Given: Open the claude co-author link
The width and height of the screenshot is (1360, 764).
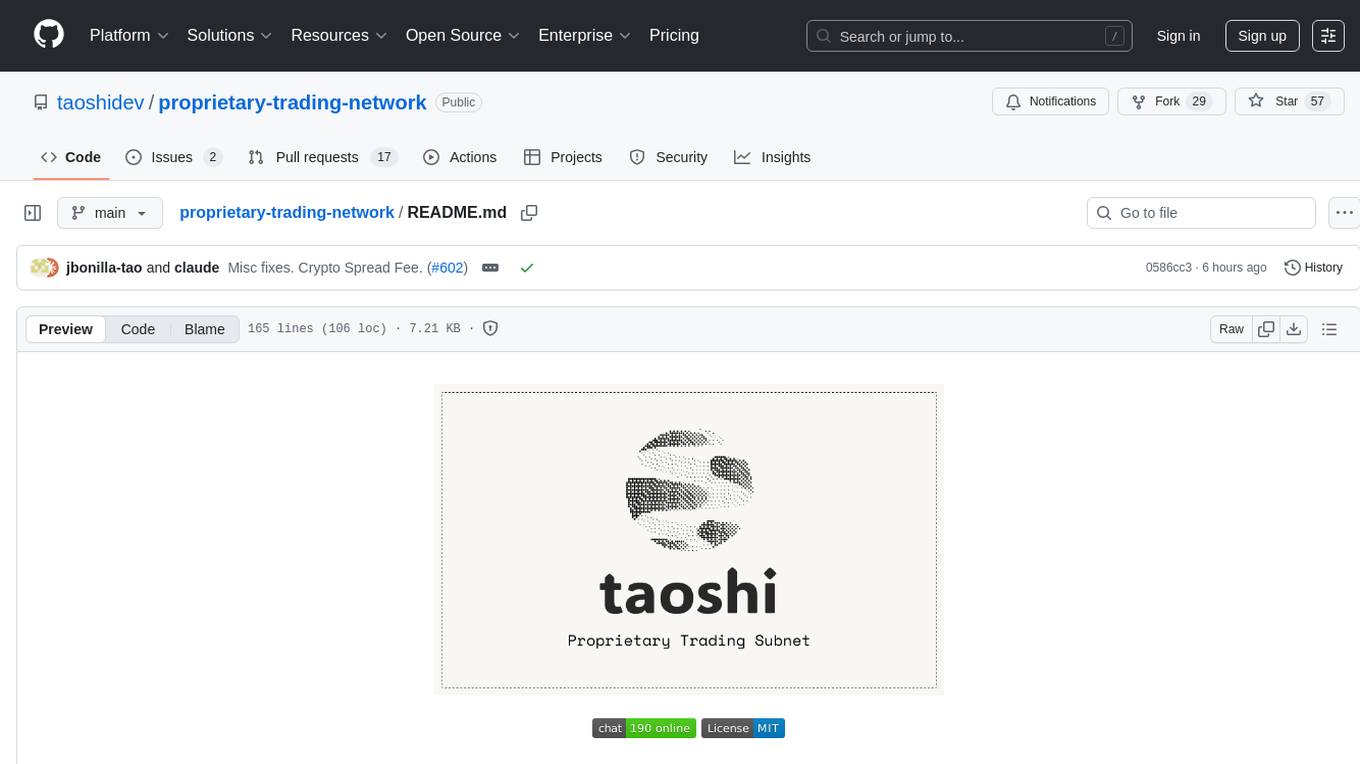Looking at the screenshot, I should click(197, 268).
